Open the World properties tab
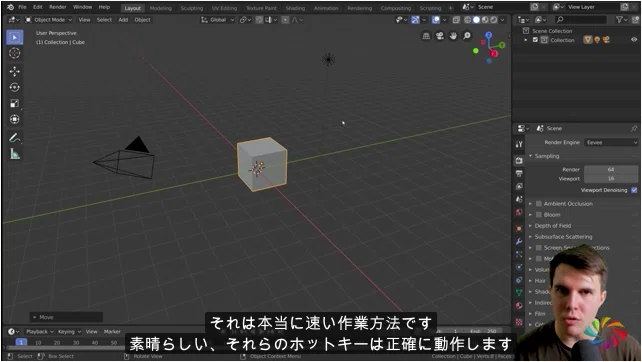642x362 pixels. (519, 212)
